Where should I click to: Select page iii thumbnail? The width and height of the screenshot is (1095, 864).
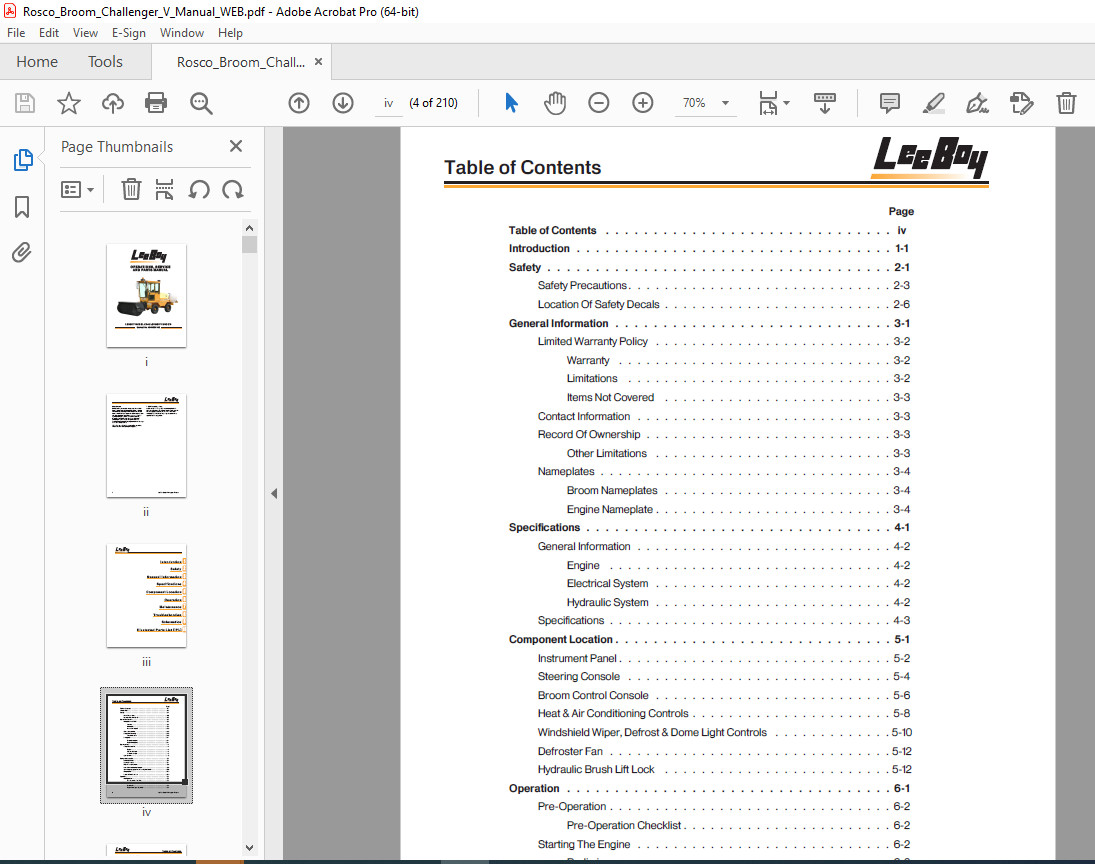[147, 596]
